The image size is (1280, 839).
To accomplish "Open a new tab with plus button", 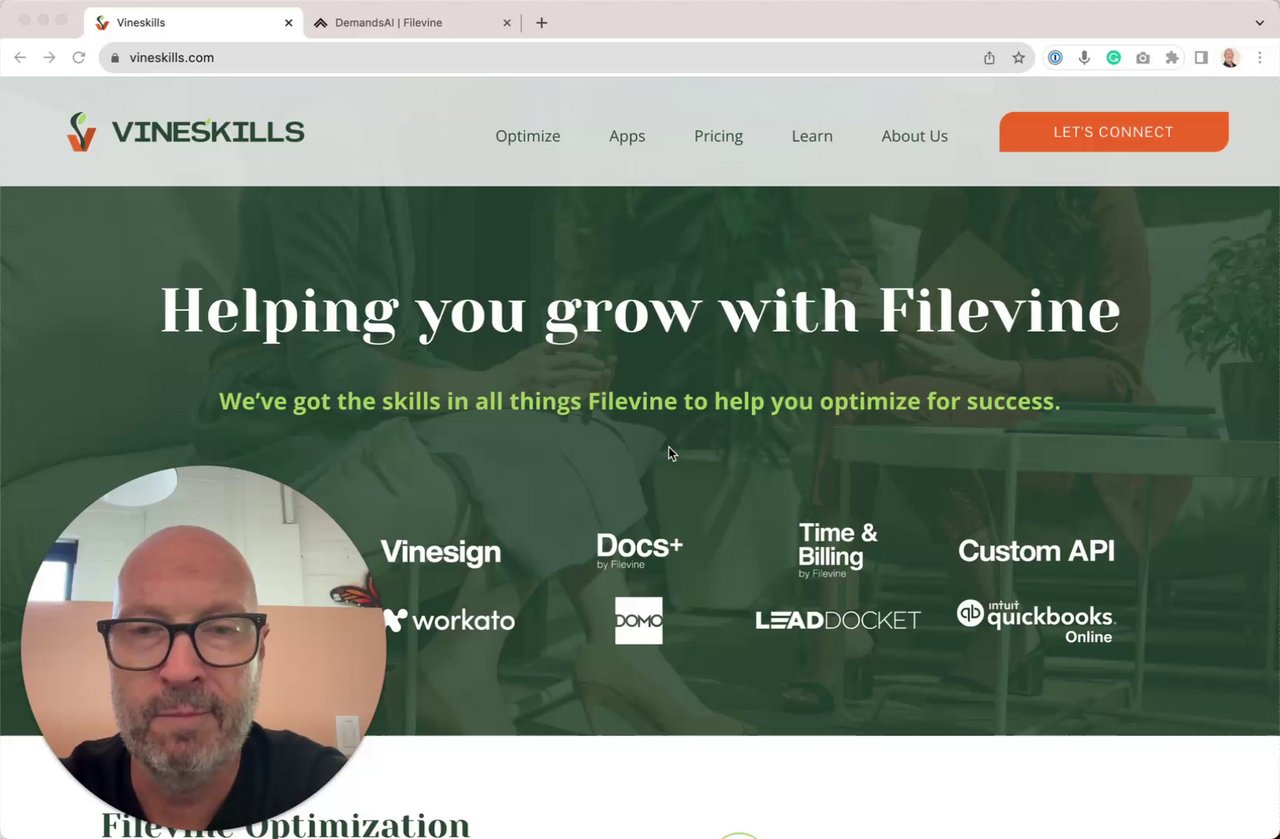I will point(541,22).
